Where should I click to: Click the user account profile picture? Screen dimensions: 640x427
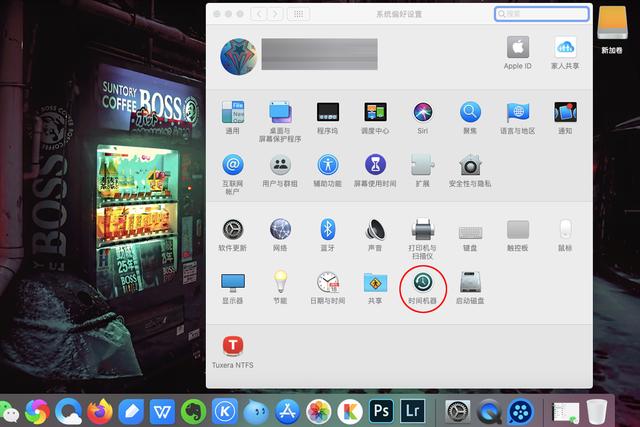[239, 56]
